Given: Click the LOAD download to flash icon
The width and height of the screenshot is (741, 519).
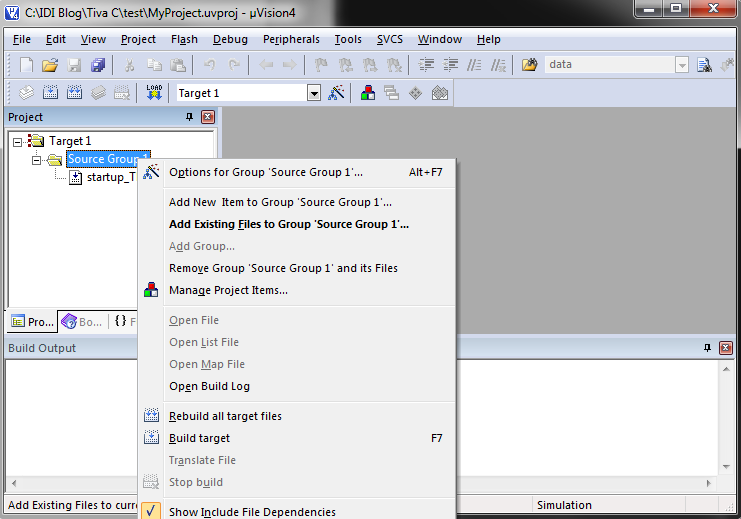Looking at the screenshot, I should pos(154,92).
